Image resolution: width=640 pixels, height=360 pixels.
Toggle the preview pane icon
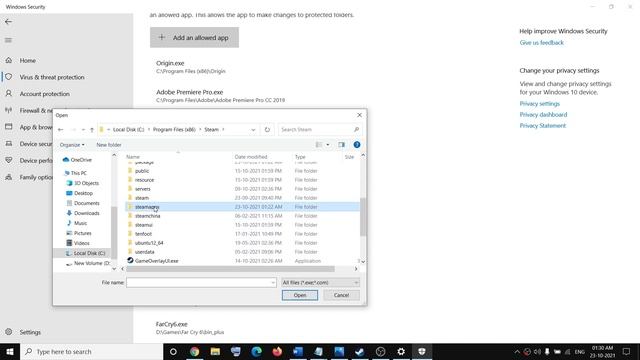click(341, 144)
